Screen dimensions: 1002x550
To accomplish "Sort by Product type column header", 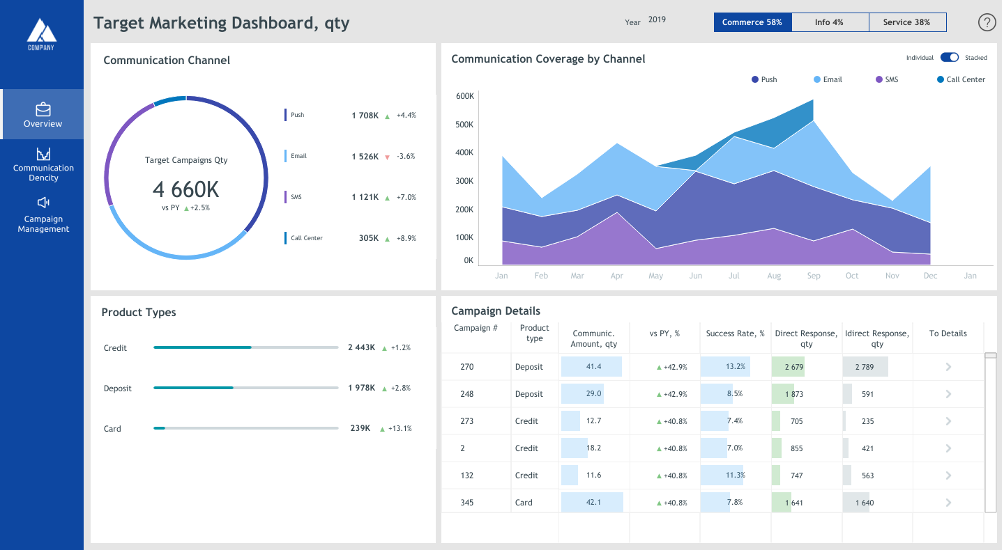I will (534, 333).
